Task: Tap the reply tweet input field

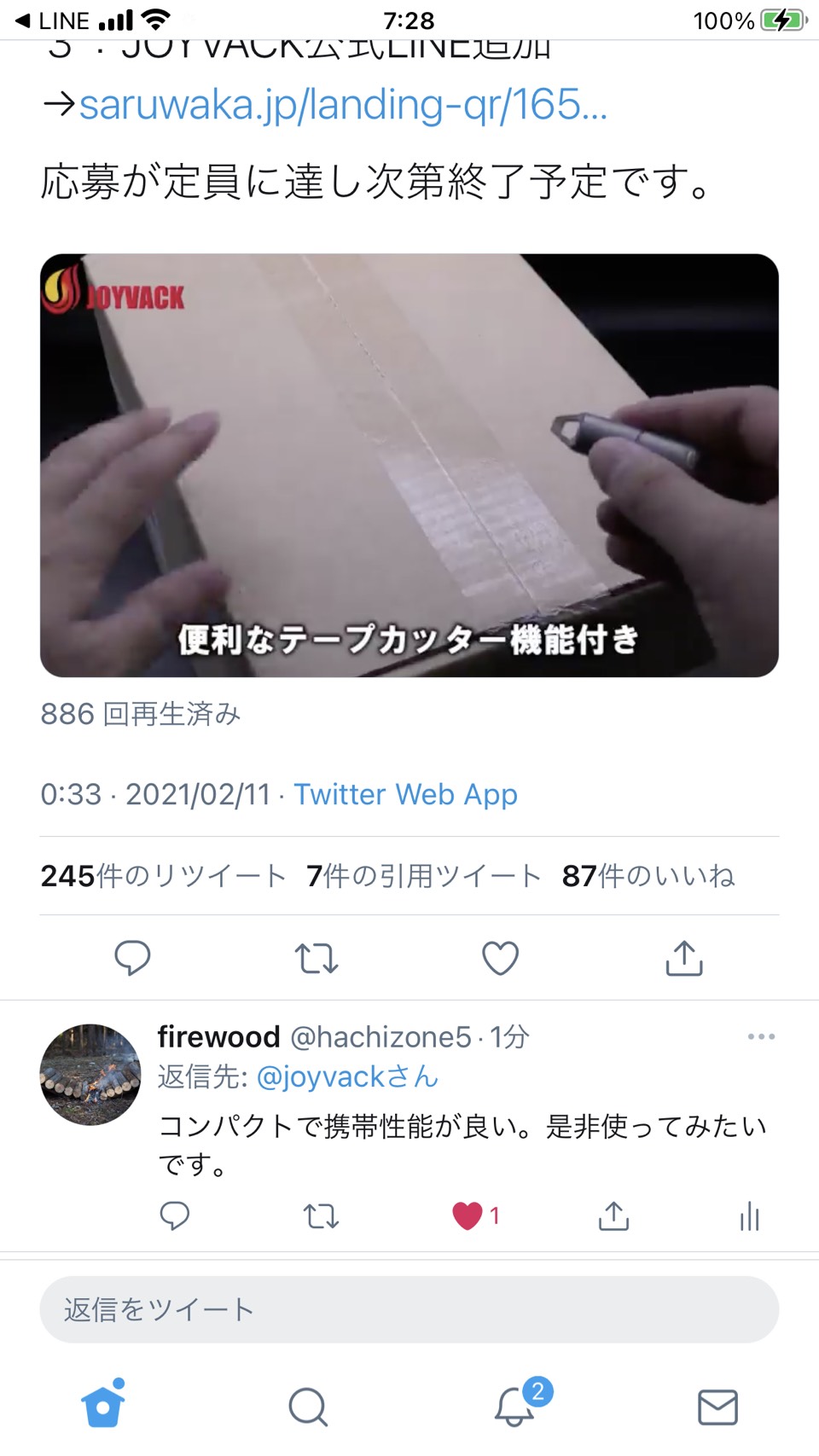Action: tap(409, 1309)
